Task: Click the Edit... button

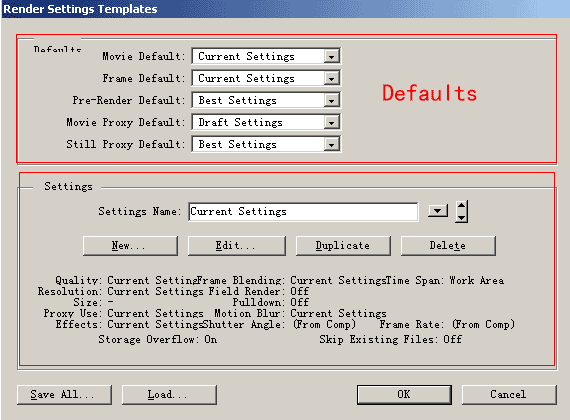Action: pos(236,246)
